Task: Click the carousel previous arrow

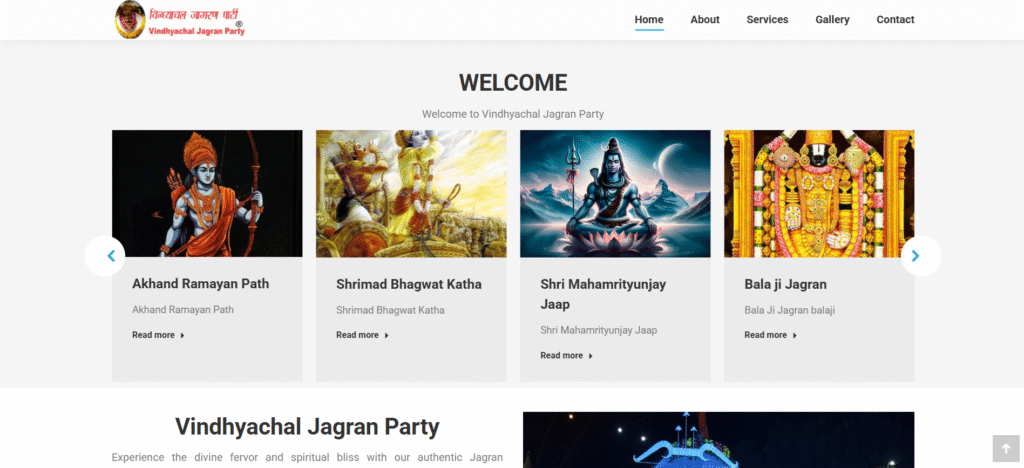Action: tap(105, 256)
